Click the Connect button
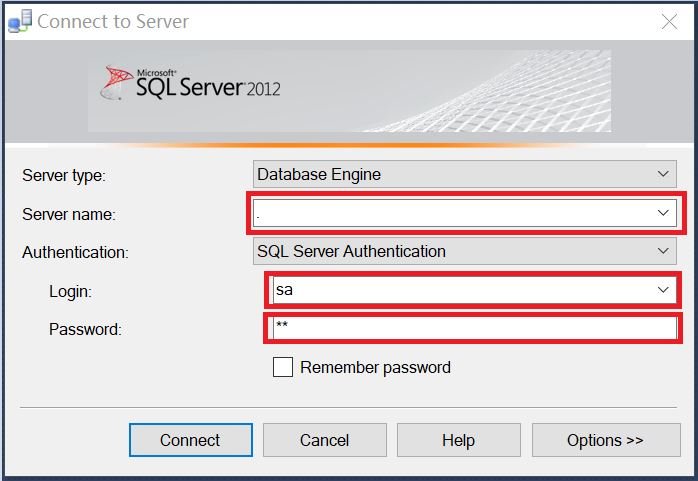 click(191, 440)
